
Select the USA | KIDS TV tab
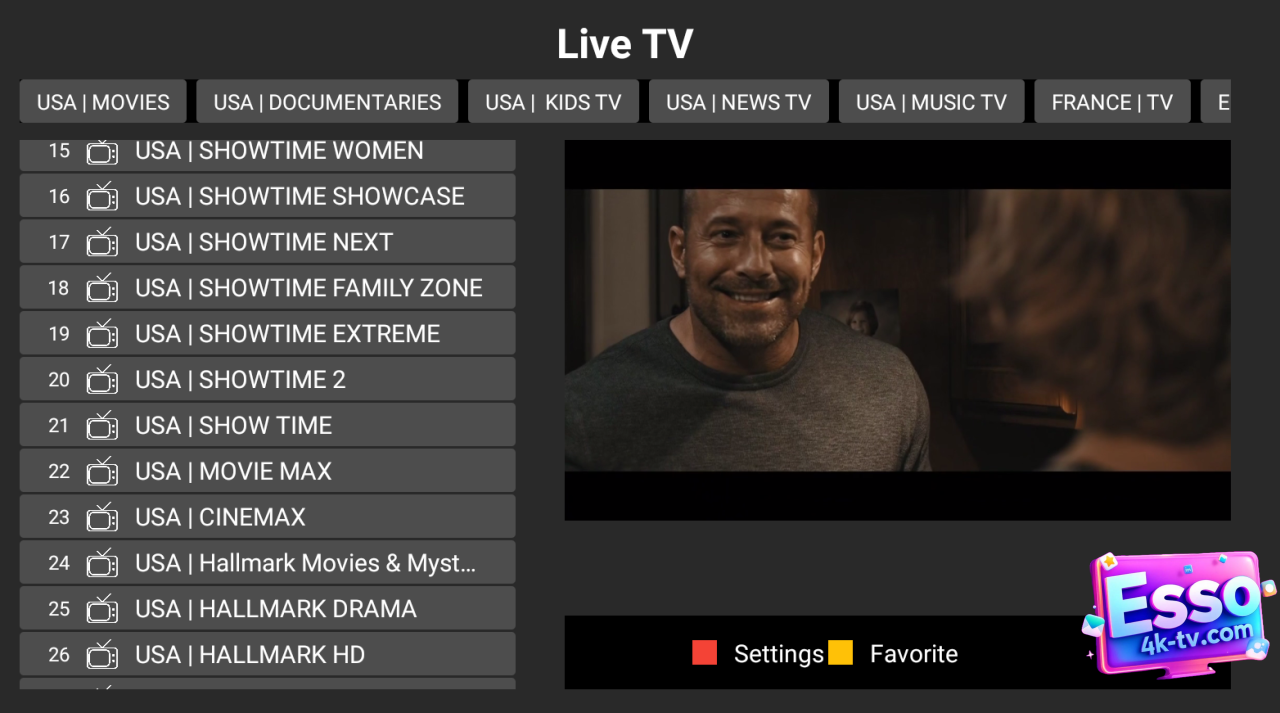coord(553,102)
